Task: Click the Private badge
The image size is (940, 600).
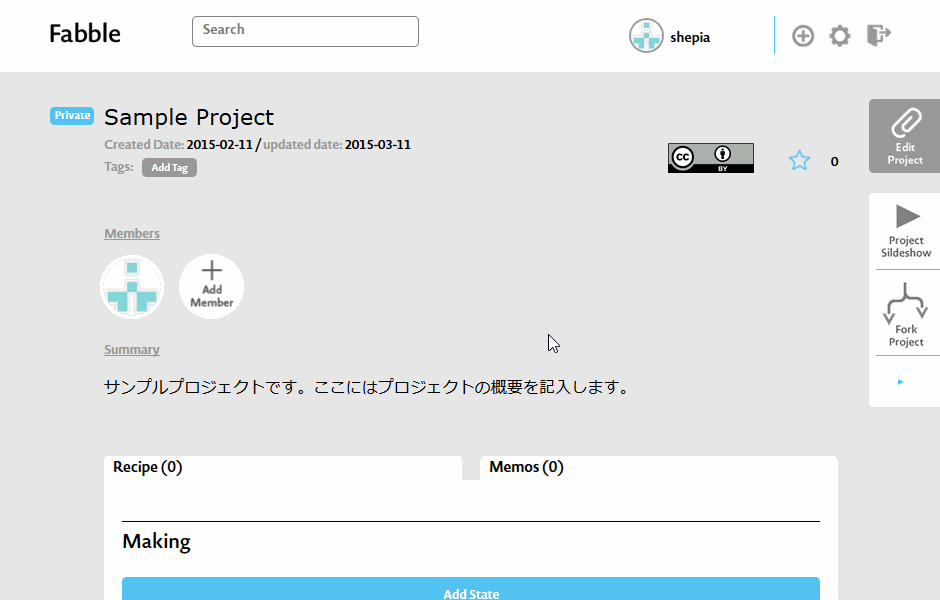Action: (x=72, y=115)
